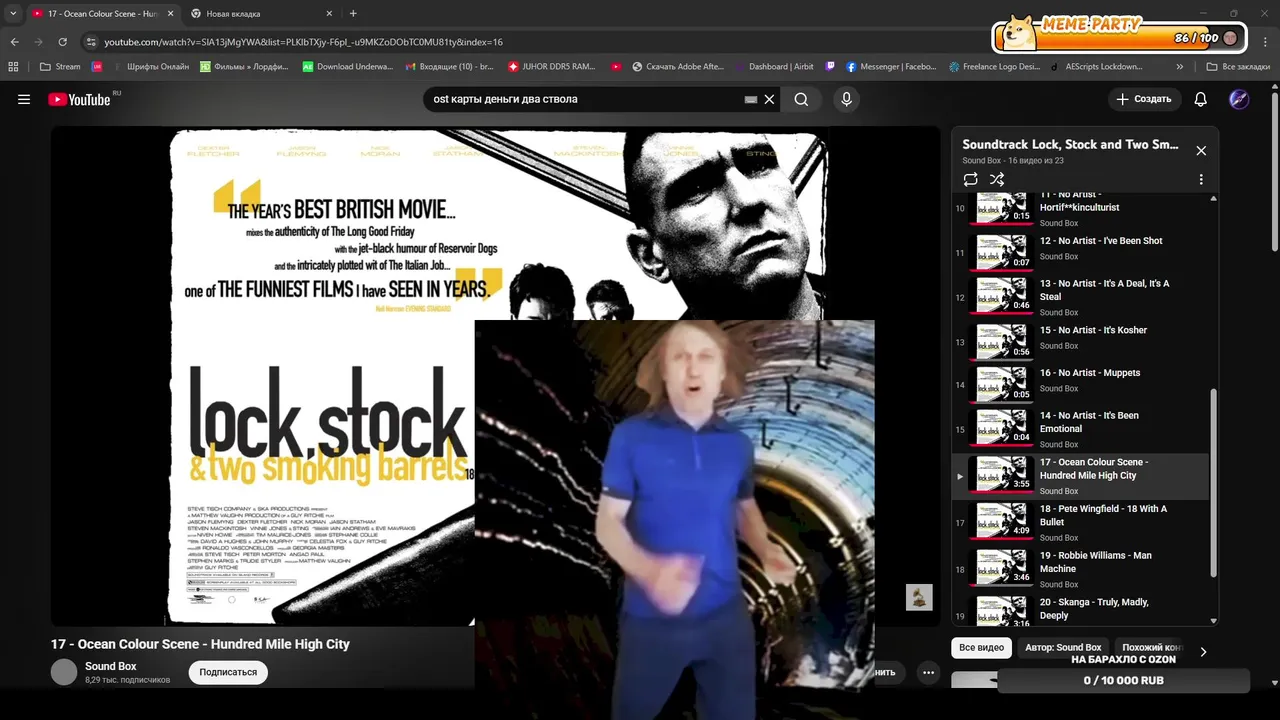Open the Chrome apps grid in bookmarks bar

click(x=13, y=67)
